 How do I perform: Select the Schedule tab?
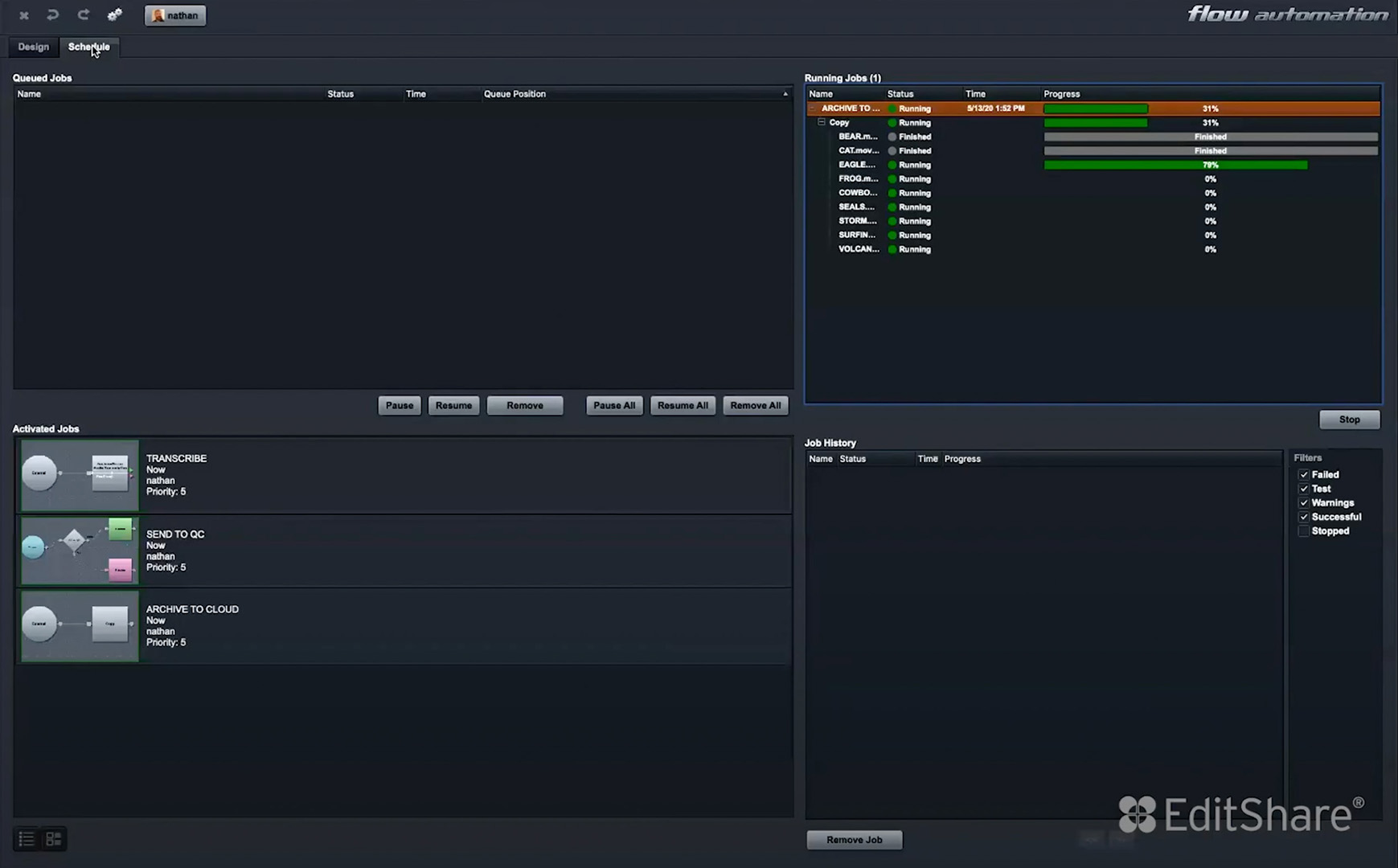pos(88,47)
